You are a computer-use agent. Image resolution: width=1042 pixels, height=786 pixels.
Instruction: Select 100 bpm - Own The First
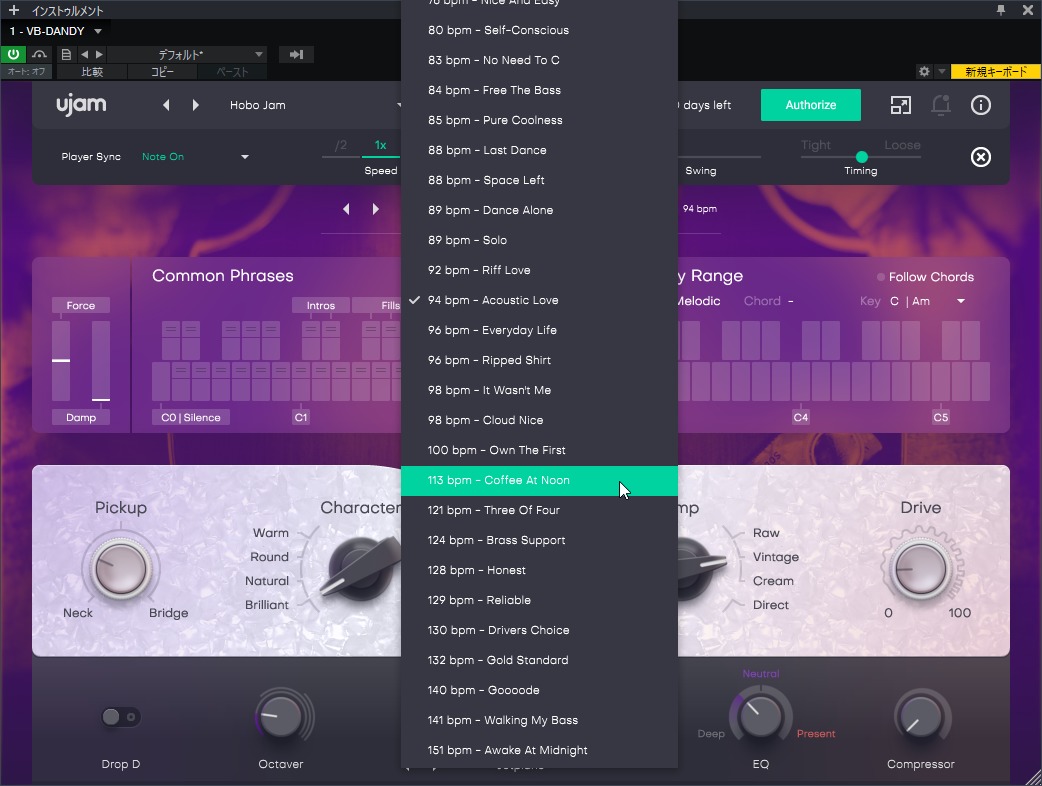pos(539,450)
